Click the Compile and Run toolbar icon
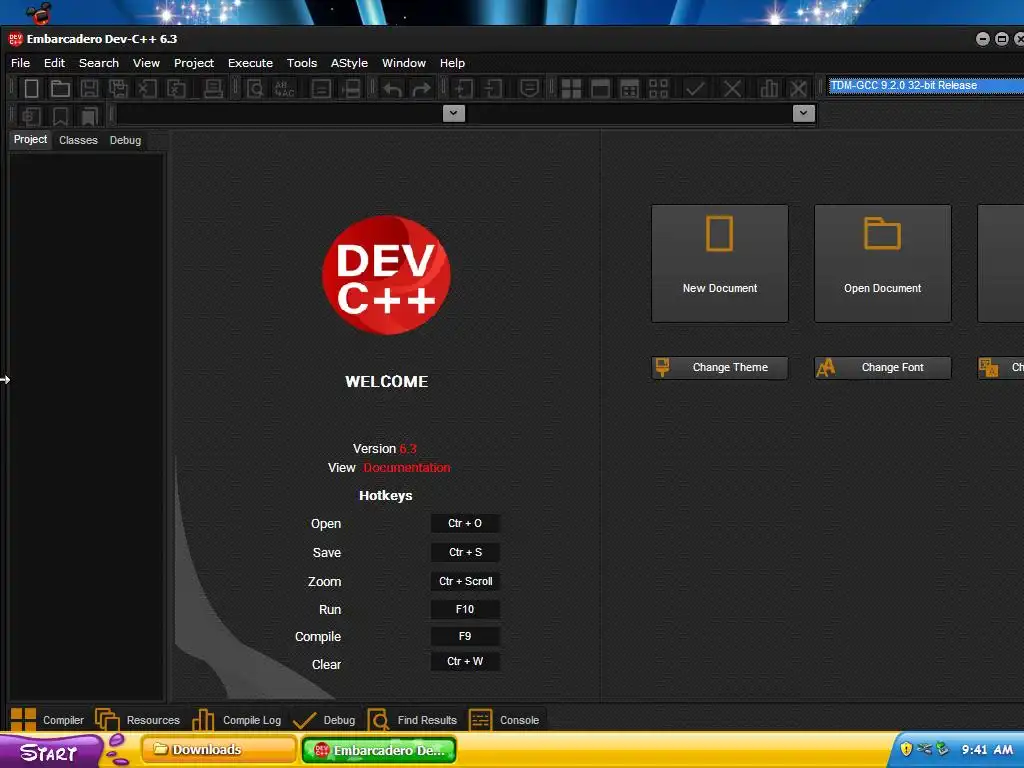 [630, 88]
